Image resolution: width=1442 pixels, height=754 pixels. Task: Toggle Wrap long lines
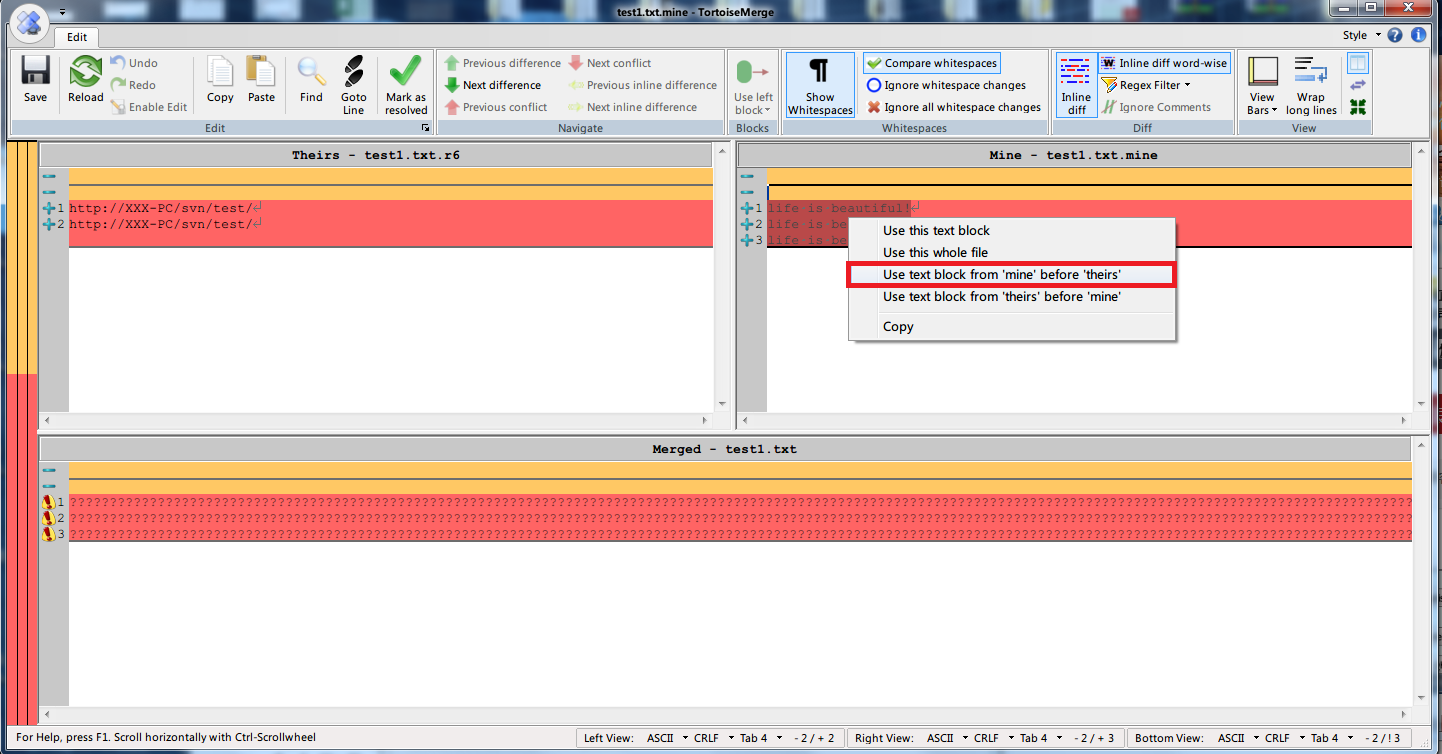coord(1311,85)
